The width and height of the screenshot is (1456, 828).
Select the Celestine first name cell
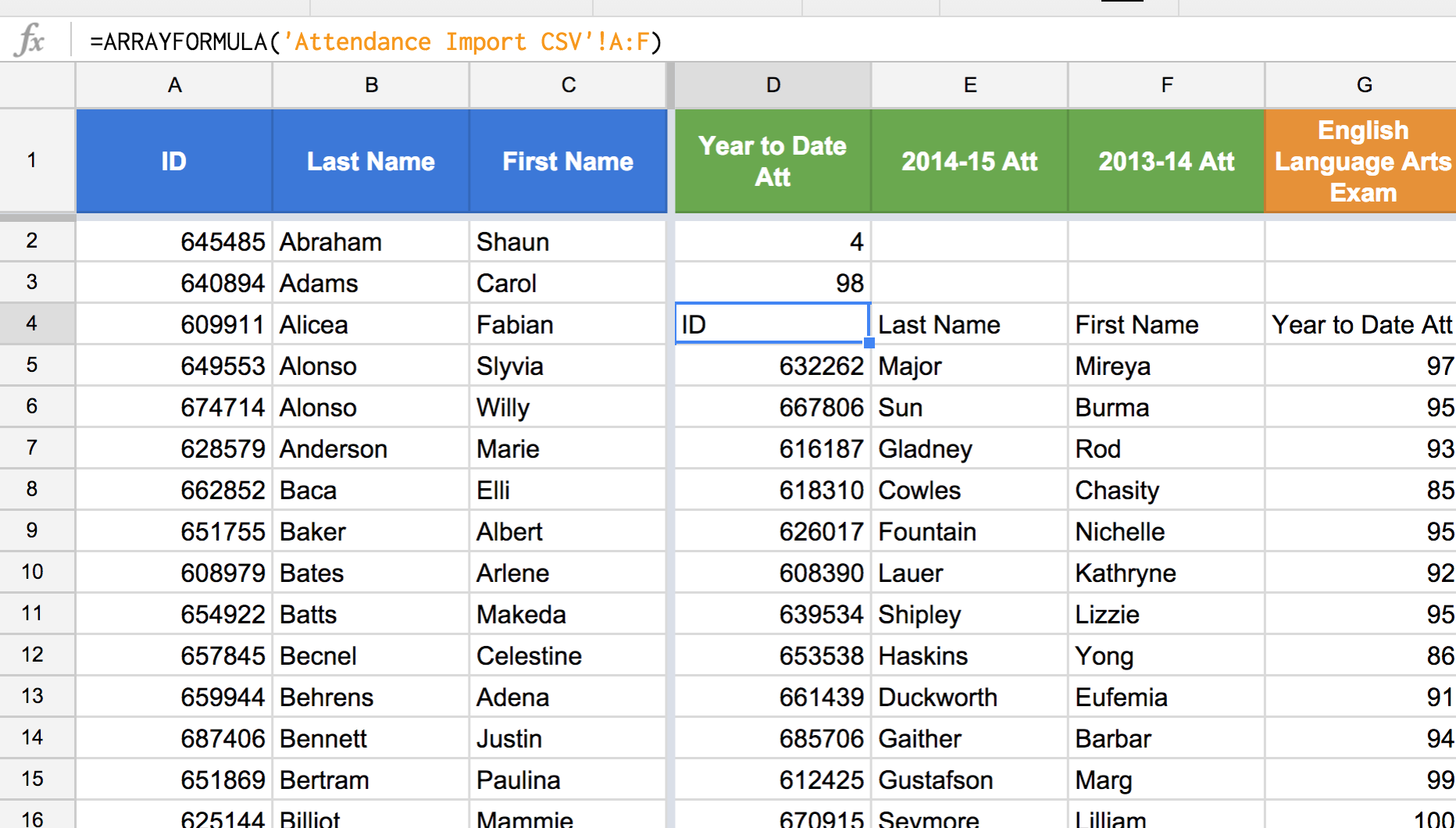click(x=568, y=655)
